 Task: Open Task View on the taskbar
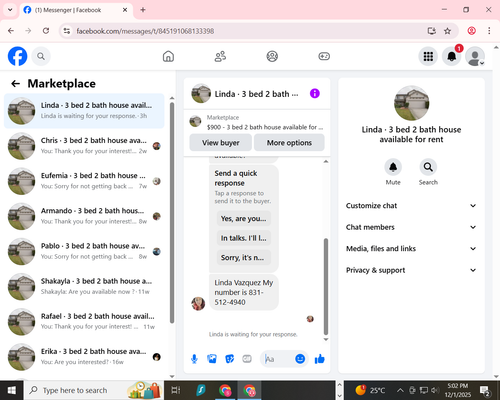click(175, 390)
